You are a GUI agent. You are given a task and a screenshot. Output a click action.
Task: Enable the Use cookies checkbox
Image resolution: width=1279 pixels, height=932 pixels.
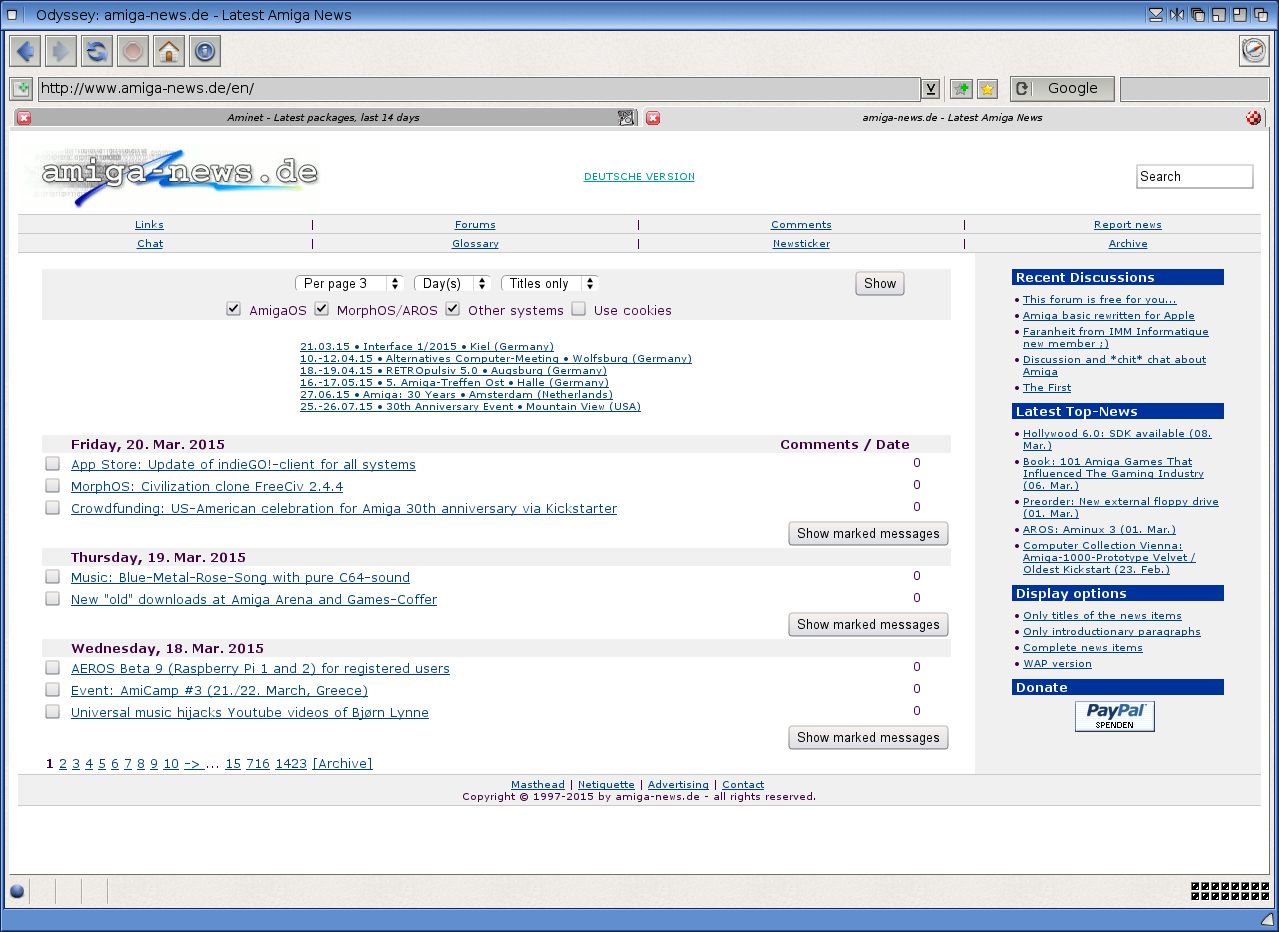point(579,309)
